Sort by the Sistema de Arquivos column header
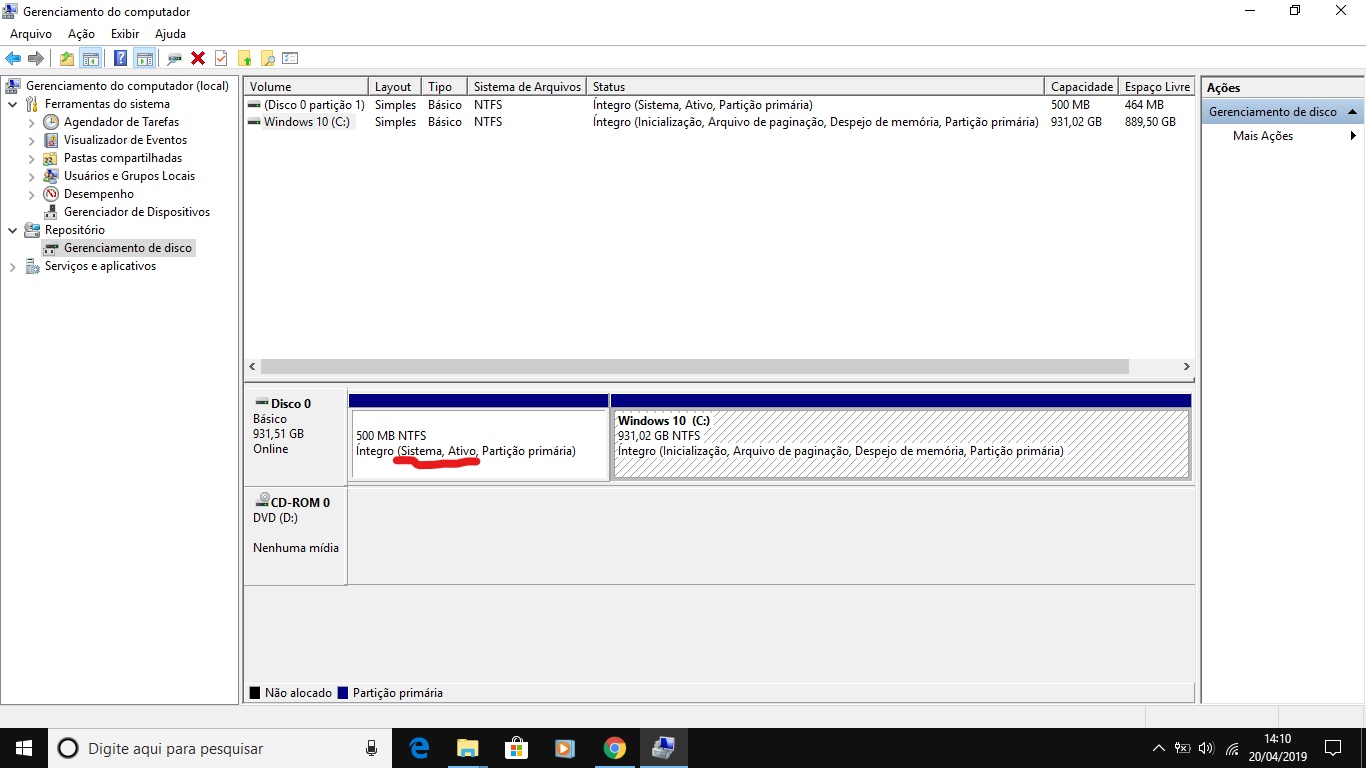The height and width of the screenshot is (768, 1366). pyautogui.click(x=527, y=87)
